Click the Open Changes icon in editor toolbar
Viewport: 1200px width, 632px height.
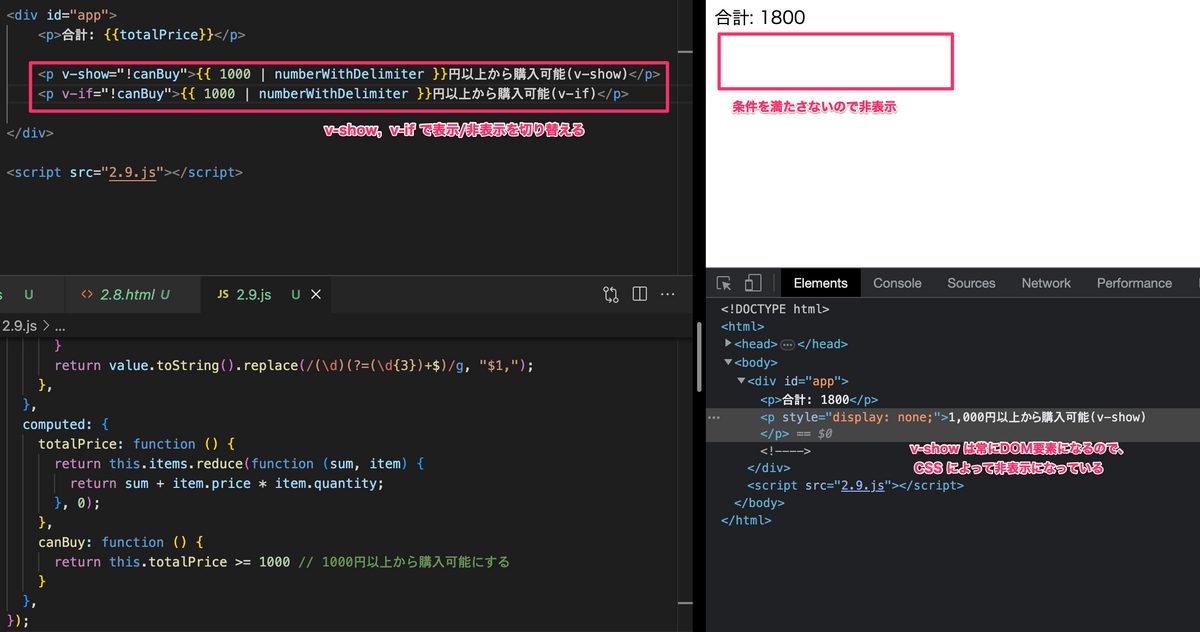click(611, 294)
